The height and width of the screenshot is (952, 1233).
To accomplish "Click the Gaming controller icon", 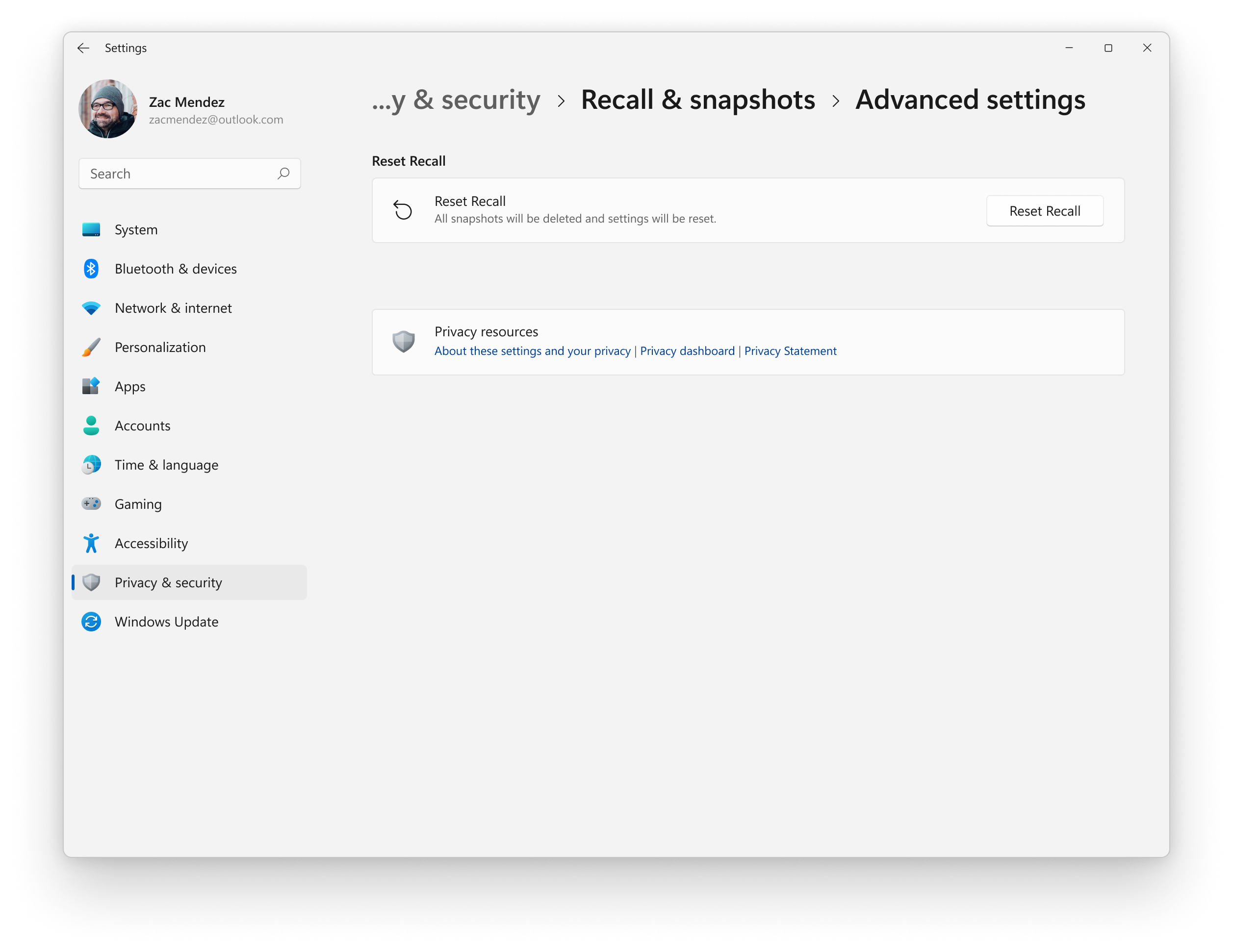I will [x=91, y=504].
